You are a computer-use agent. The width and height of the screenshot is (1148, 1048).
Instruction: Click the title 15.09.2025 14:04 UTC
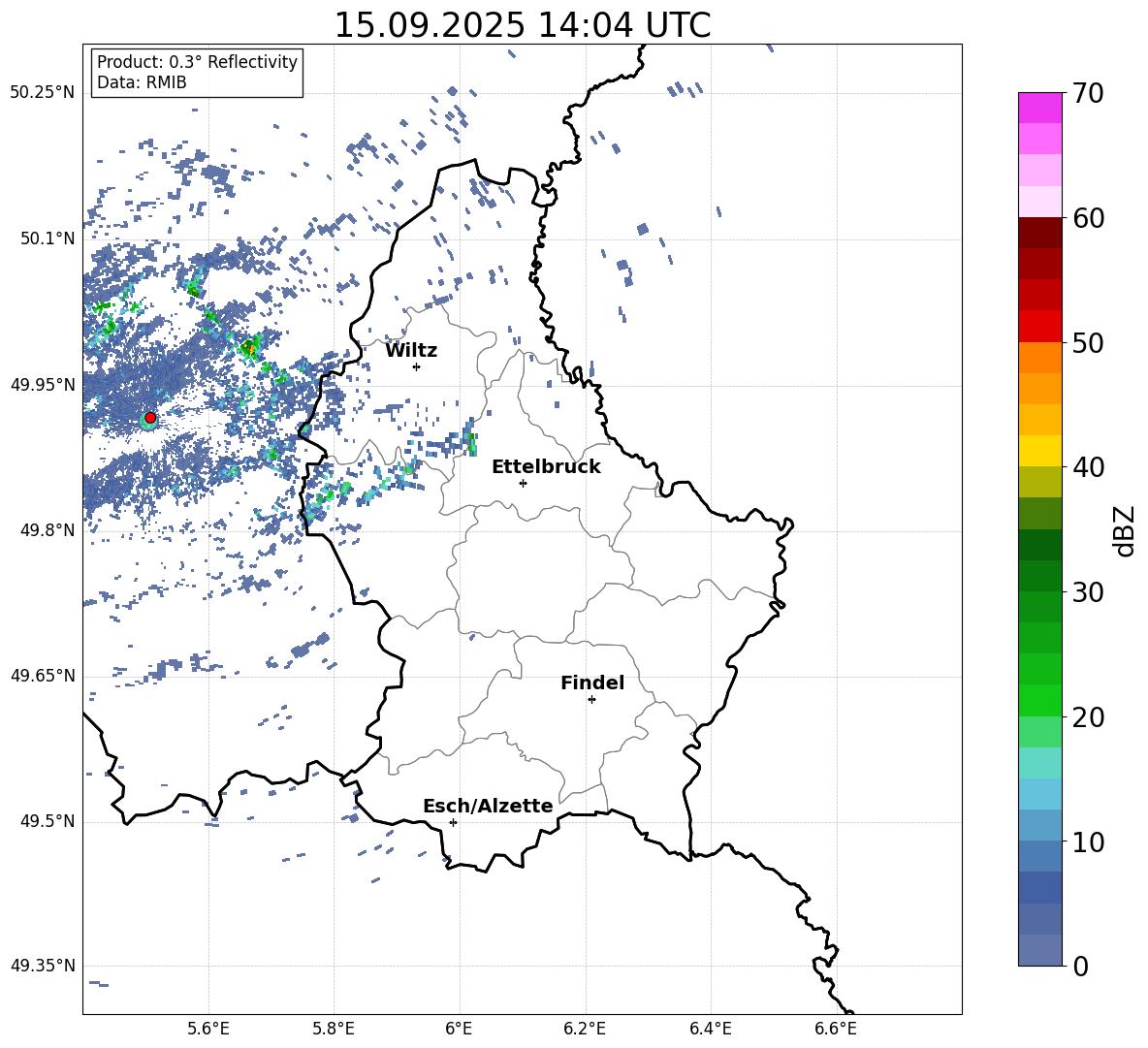point(523,25)
